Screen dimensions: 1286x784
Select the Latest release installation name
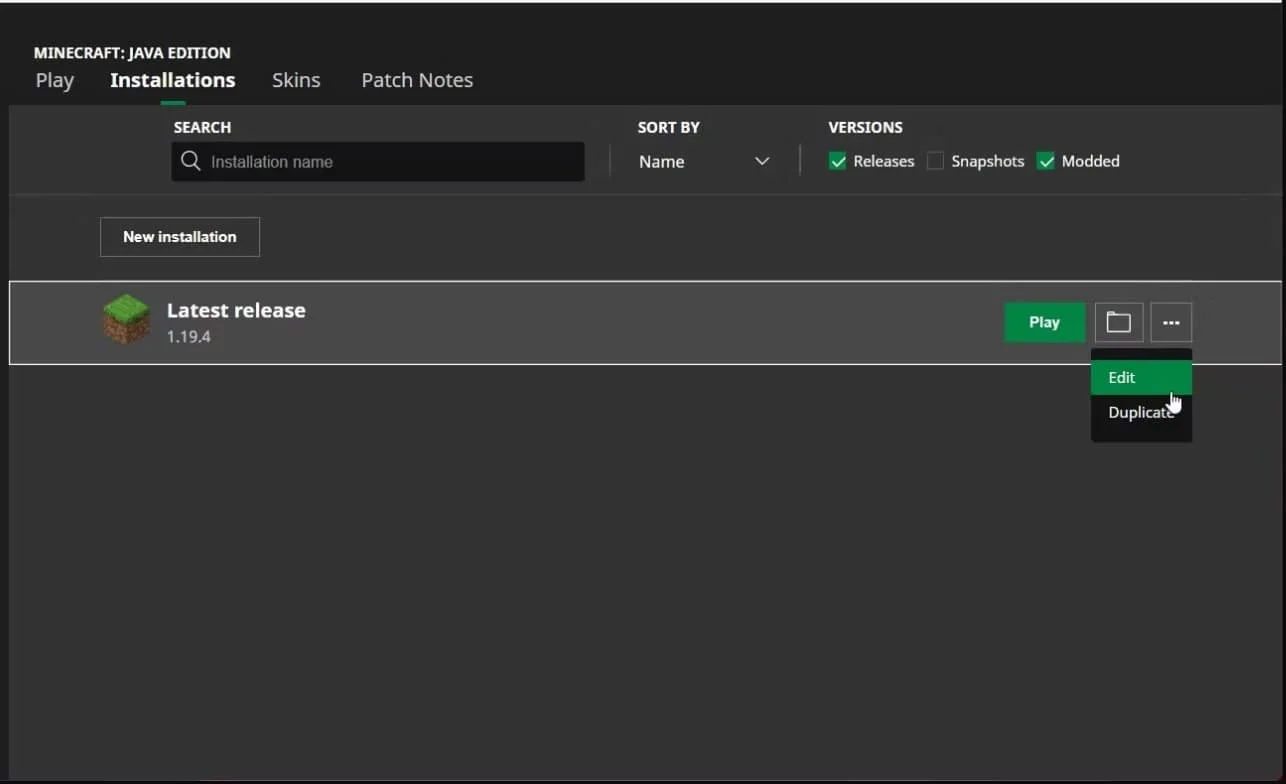[236, 310]
